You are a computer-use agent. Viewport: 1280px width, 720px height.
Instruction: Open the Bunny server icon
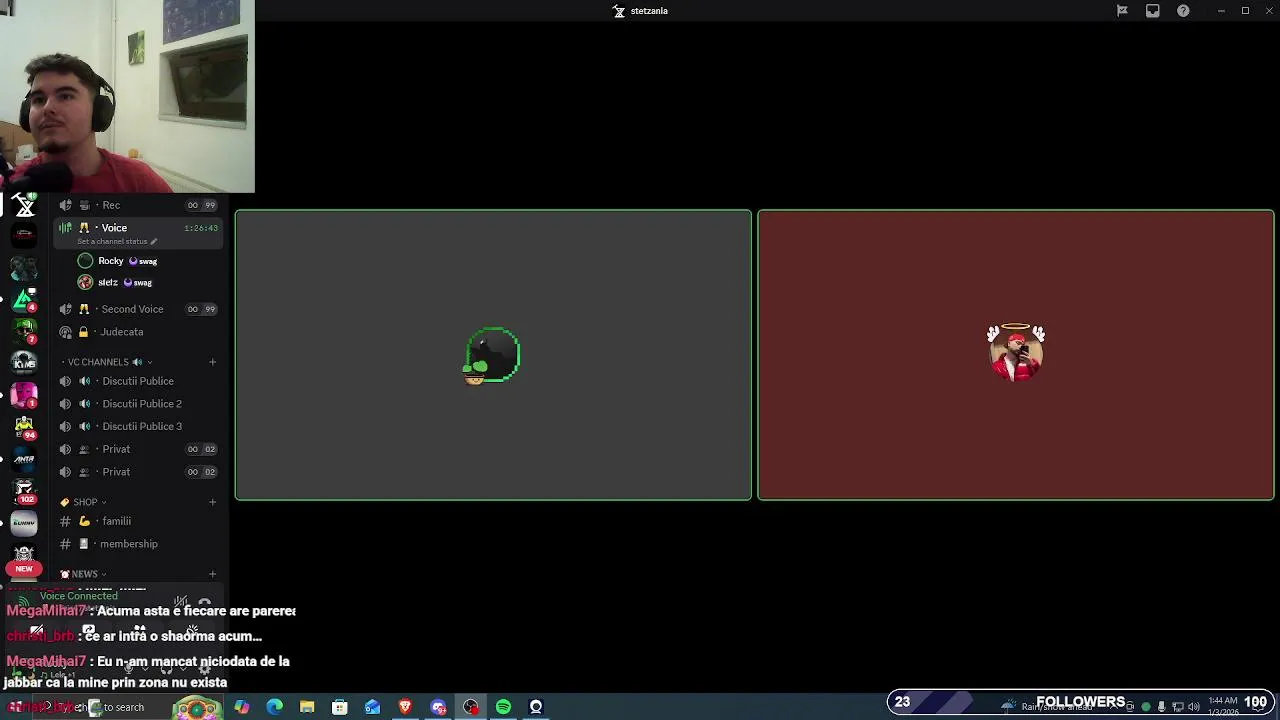pos(24,522)
